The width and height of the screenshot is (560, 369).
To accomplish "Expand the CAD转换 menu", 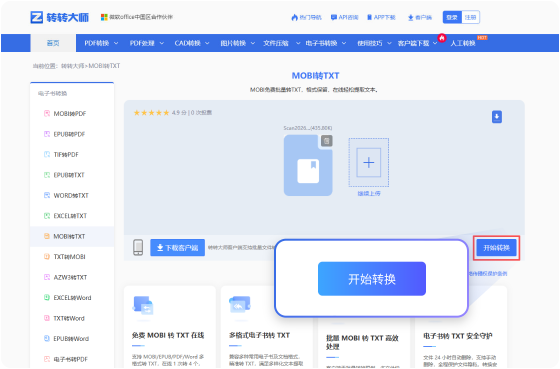I will 192,43.
